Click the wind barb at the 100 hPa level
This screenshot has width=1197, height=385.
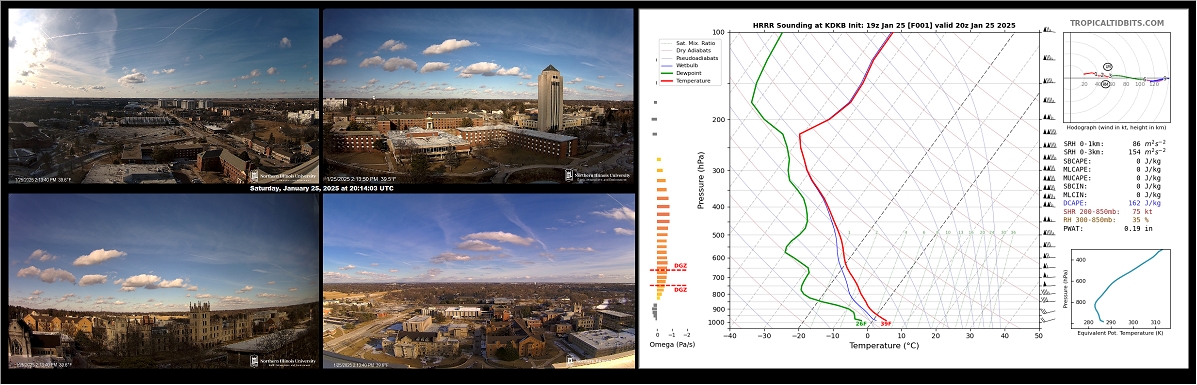point(1049,30)
